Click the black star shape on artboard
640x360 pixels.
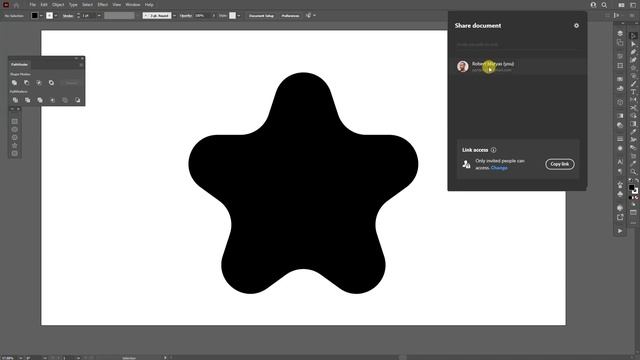pos(303,184)
